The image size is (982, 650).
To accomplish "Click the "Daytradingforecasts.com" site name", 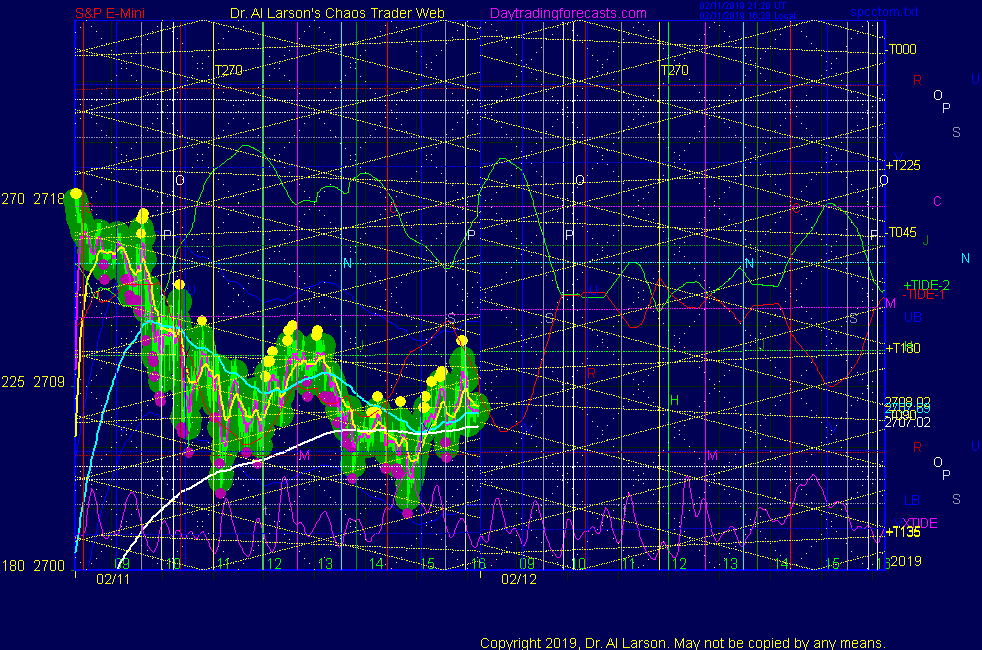I will pos(568,13).
